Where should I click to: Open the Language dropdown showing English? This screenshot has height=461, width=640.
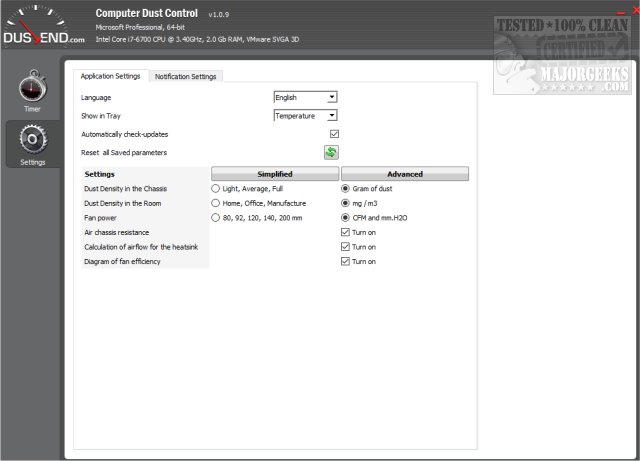[x=305, y=97]
